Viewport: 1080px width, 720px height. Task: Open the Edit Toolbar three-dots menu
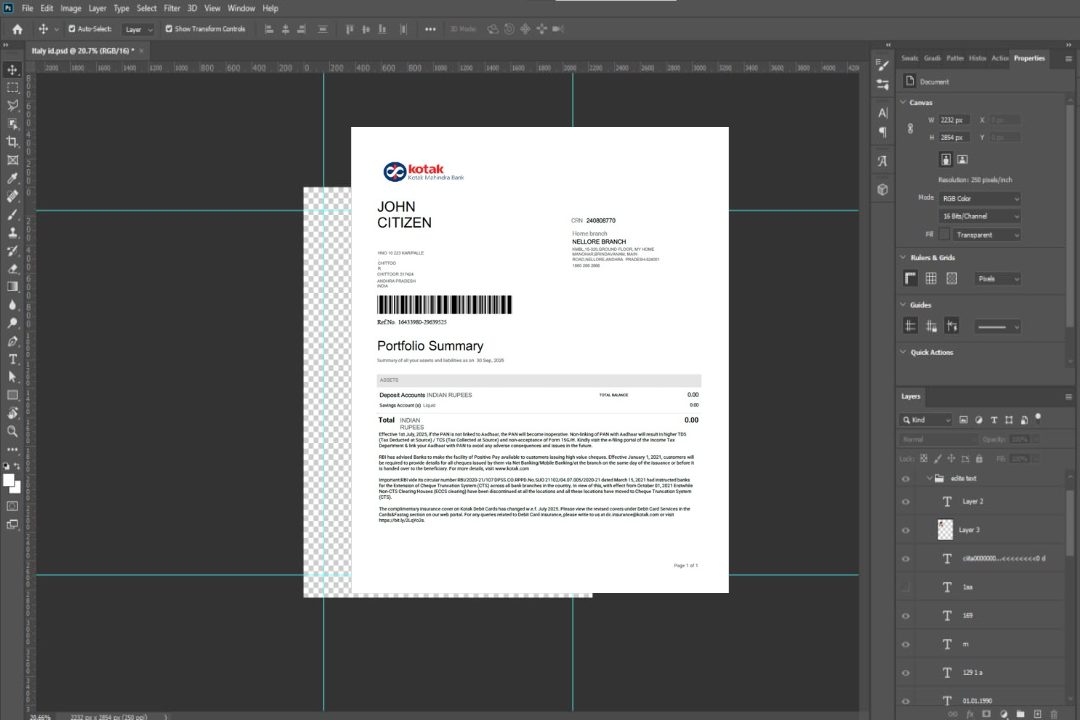pos(12,449)
